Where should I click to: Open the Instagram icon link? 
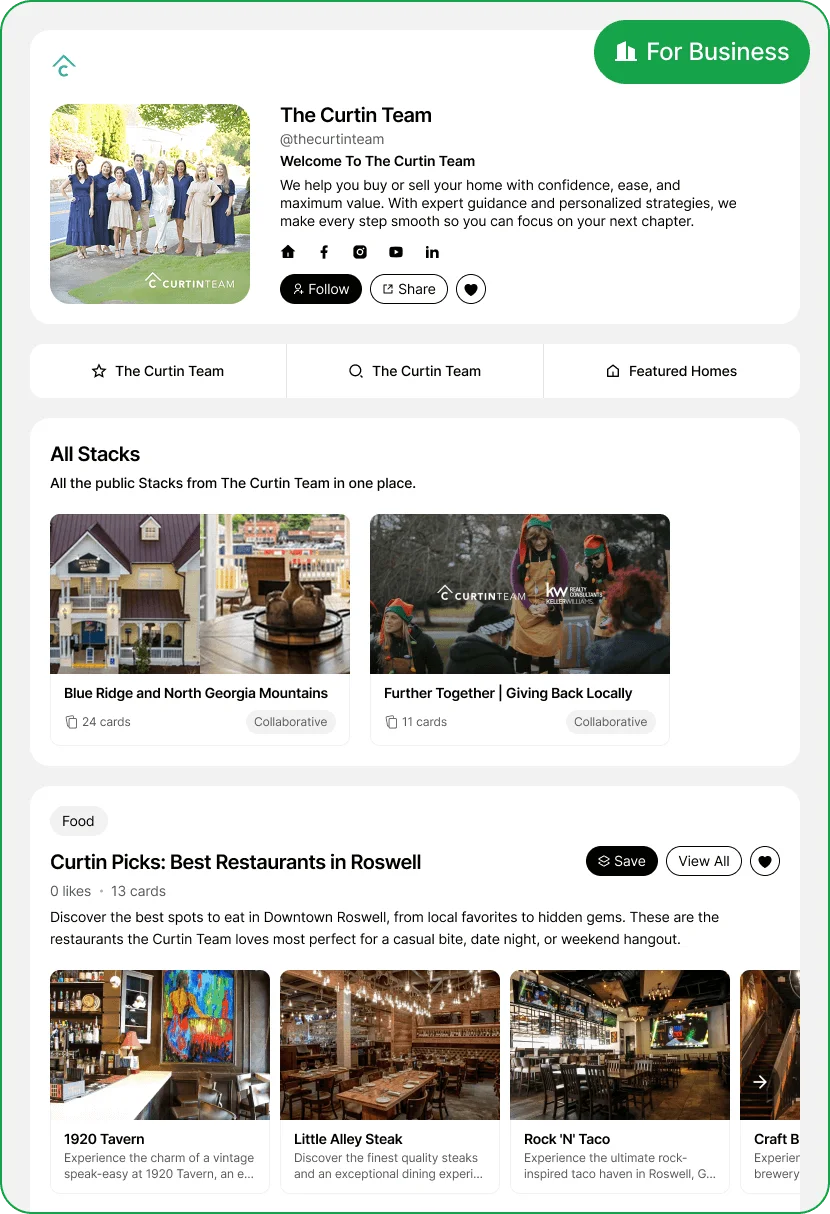[x=360, y=252]
